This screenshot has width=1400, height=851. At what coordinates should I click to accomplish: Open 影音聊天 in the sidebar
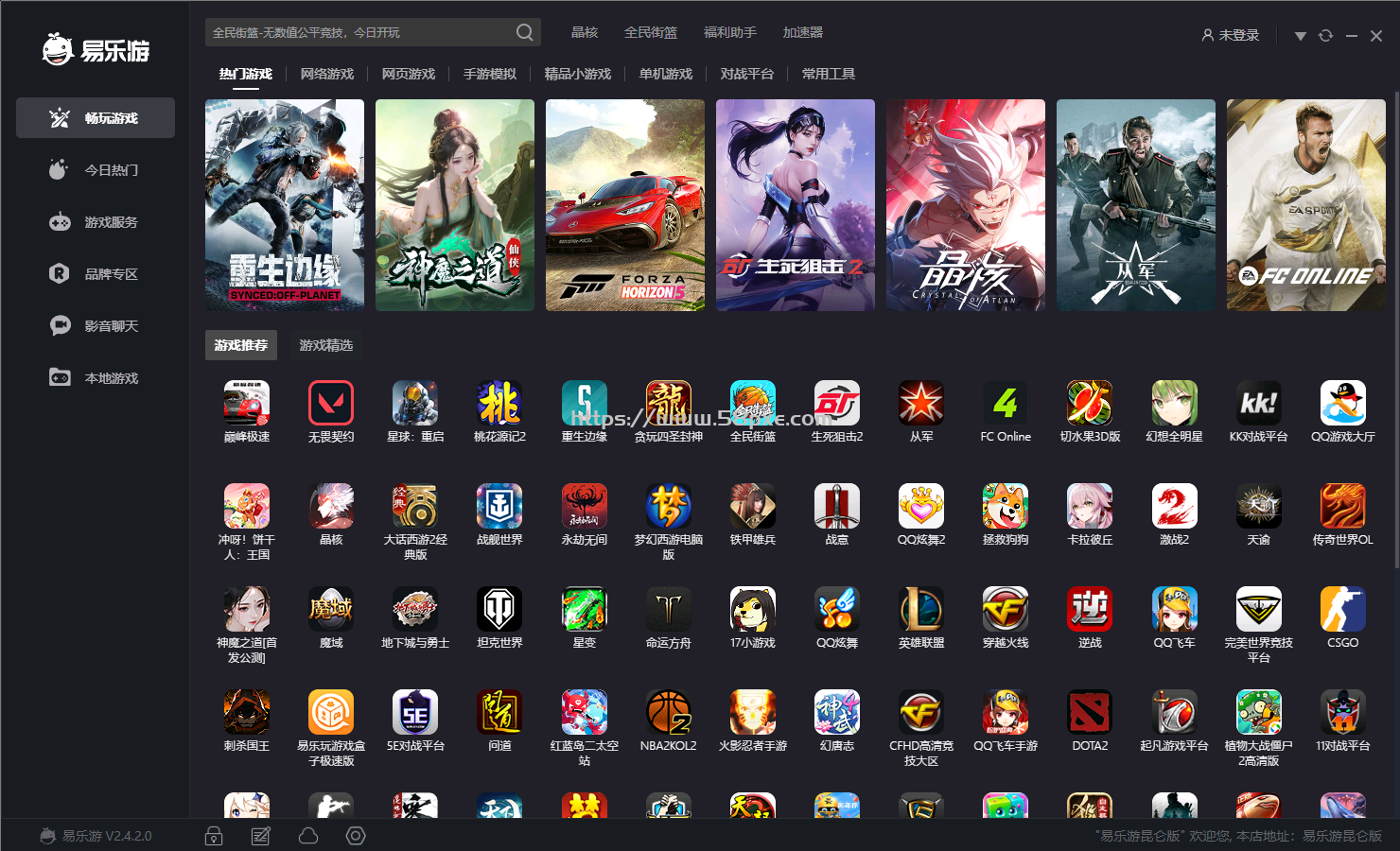point(96,326)
